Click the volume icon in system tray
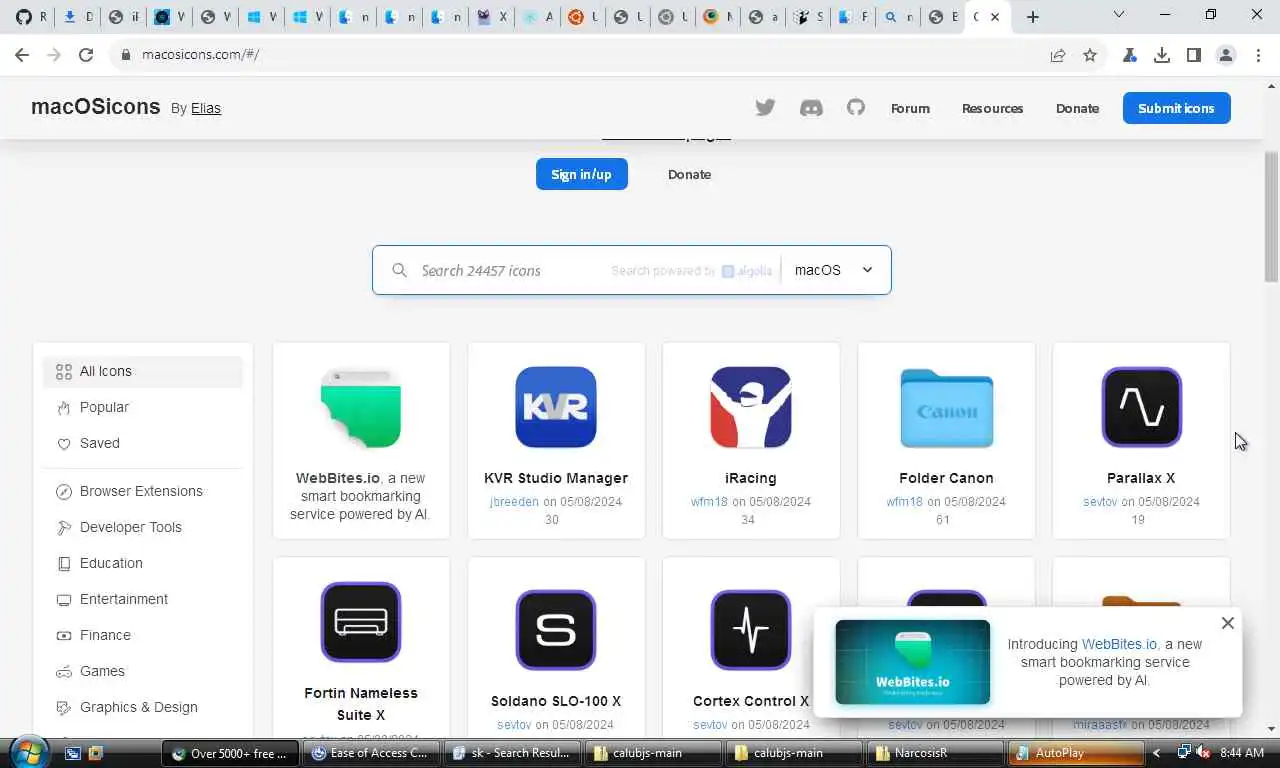Screen dimensions: 1280x768 (1204, 752)
